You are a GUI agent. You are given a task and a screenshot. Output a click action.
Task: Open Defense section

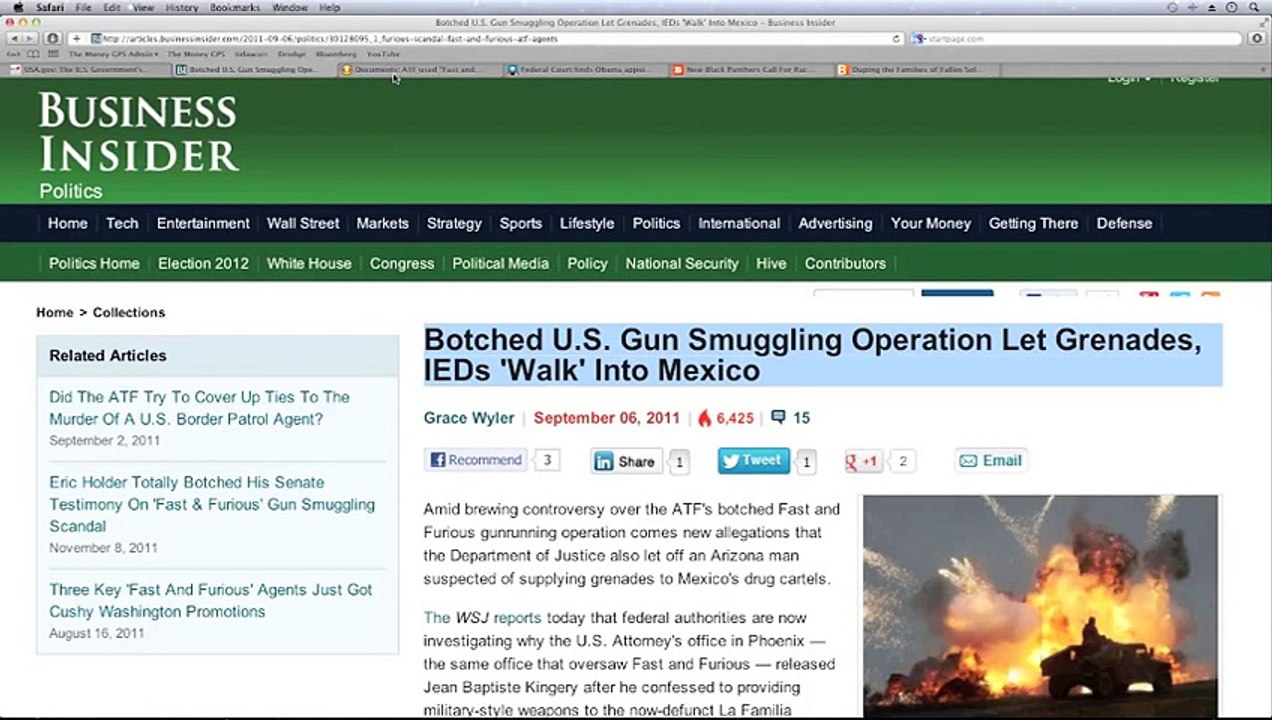pyautogui.click(x=1124, y=223)
